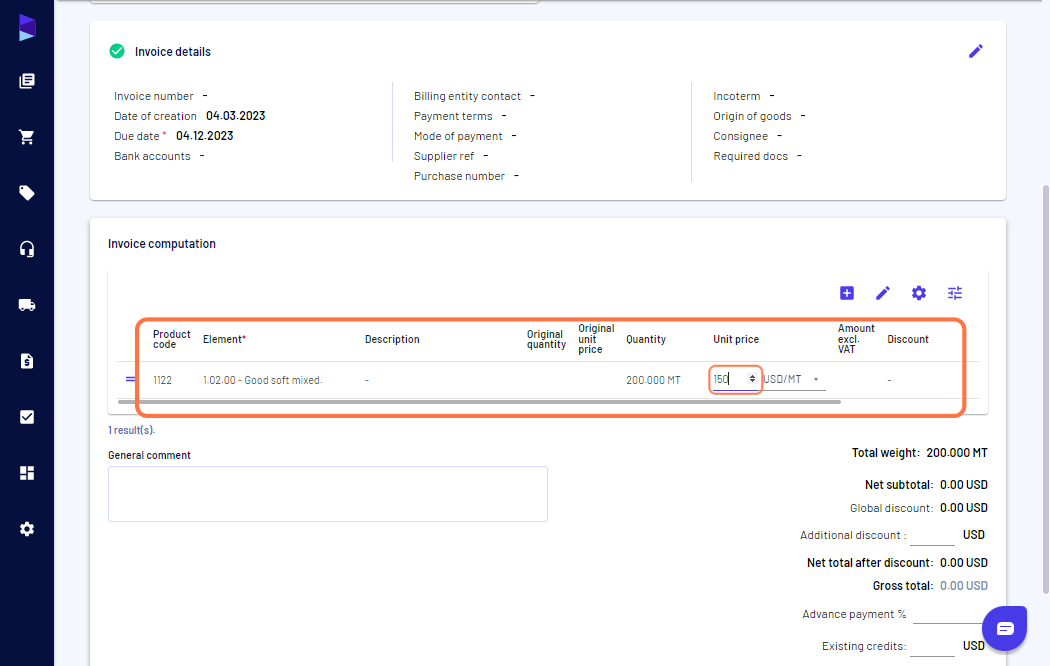This screenshot has height=666, width=1050.
Task: Click the Amount excl. VAT column header
Action: pos(856,339)
